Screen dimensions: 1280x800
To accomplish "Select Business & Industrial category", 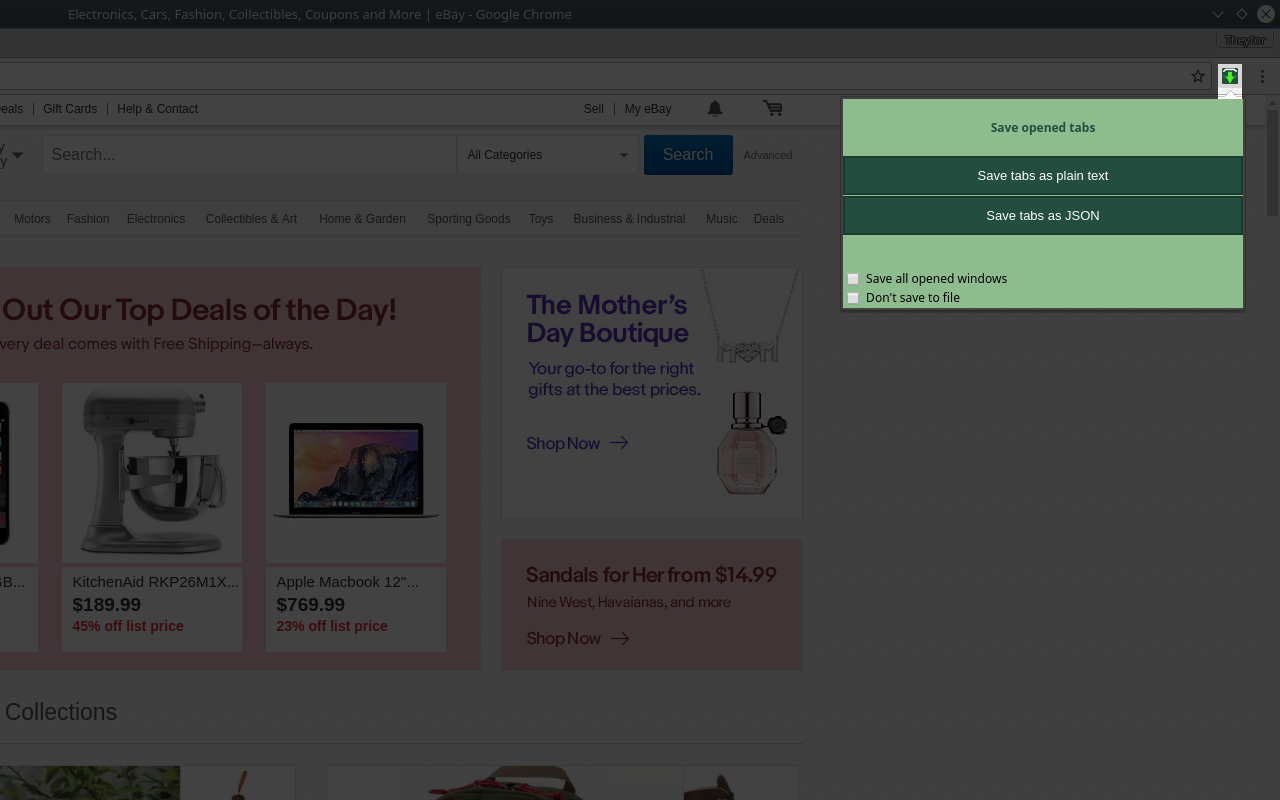I will coord(629,219).
